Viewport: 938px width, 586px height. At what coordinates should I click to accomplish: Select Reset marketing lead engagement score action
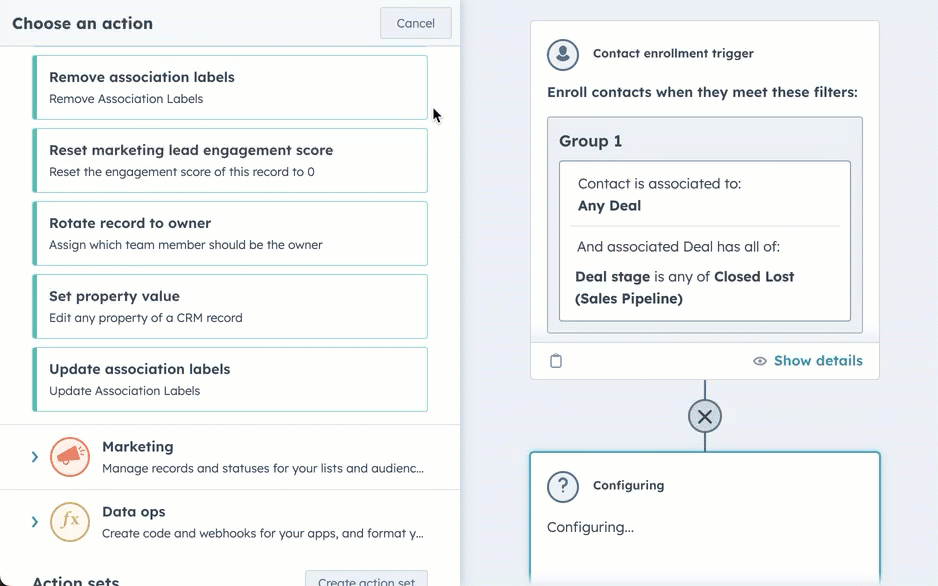[x=230, y=160]
